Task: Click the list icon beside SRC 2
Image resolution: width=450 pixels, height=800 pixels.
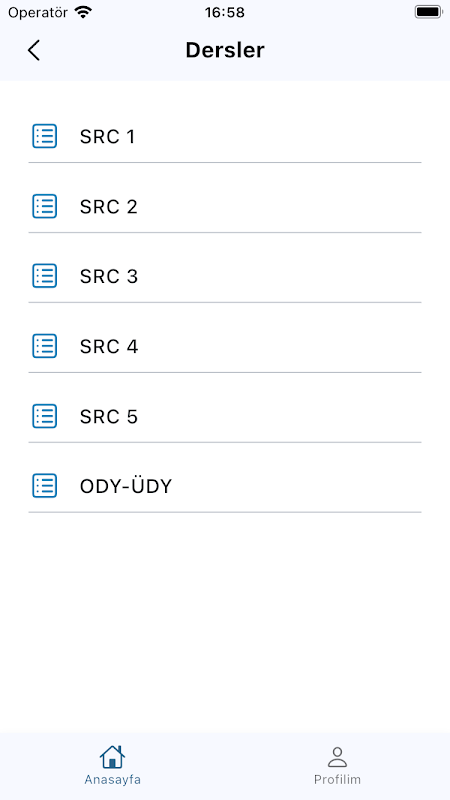Action: click(45, 206)
